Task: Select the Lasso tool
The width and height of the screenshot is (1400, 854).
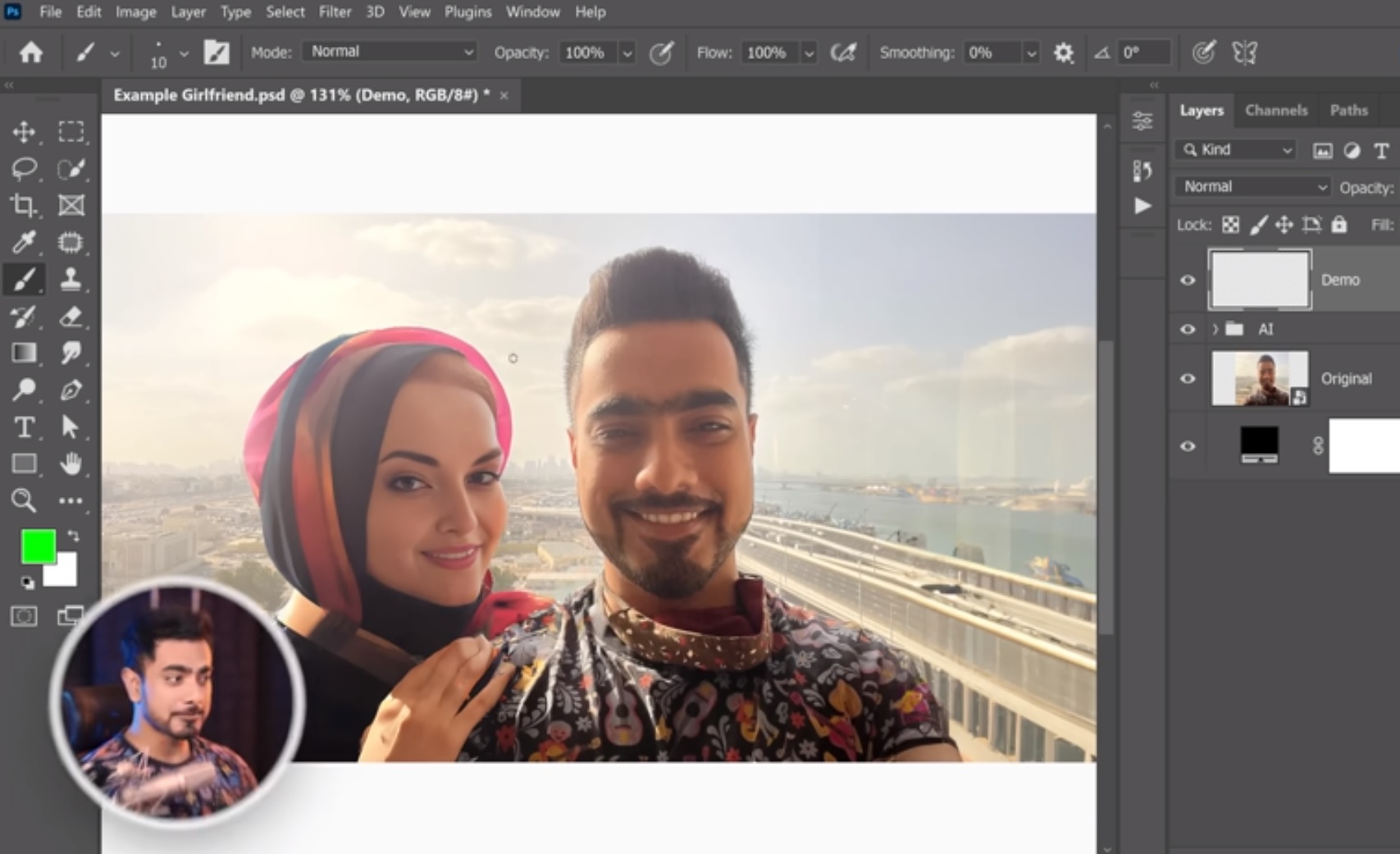Action: (24, 168)
